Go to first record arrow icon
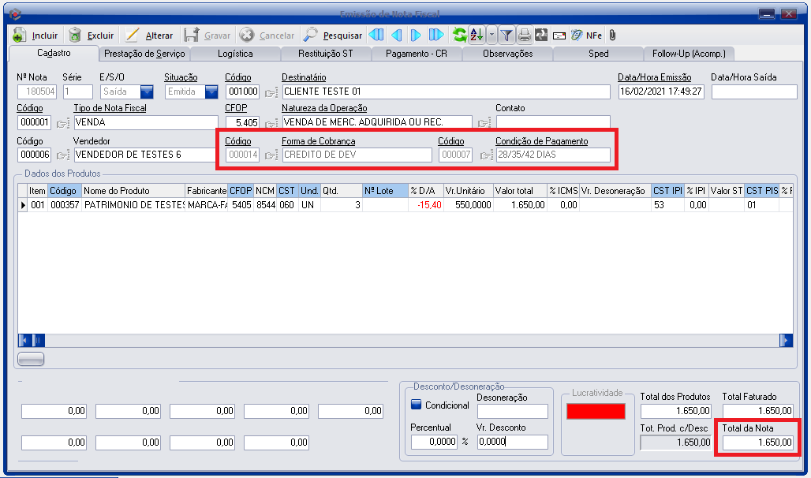This screenshot has height=478, width=811. point(377,35)
